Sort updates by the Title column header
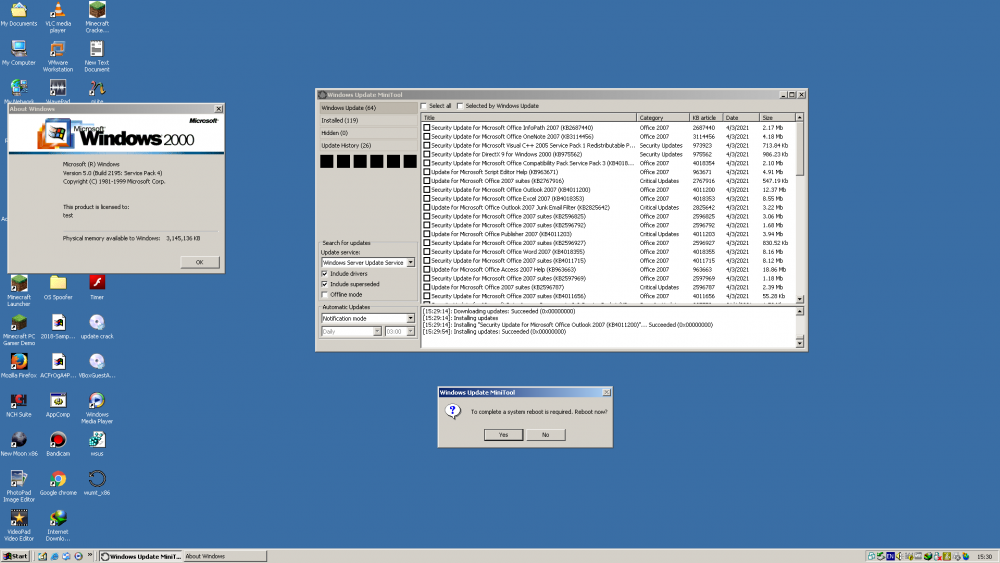 click(x=529, y=118)
